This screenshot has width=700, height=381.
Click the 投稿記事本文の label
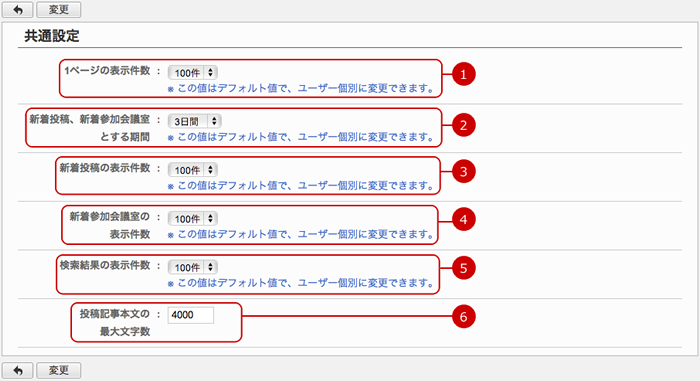115,314
